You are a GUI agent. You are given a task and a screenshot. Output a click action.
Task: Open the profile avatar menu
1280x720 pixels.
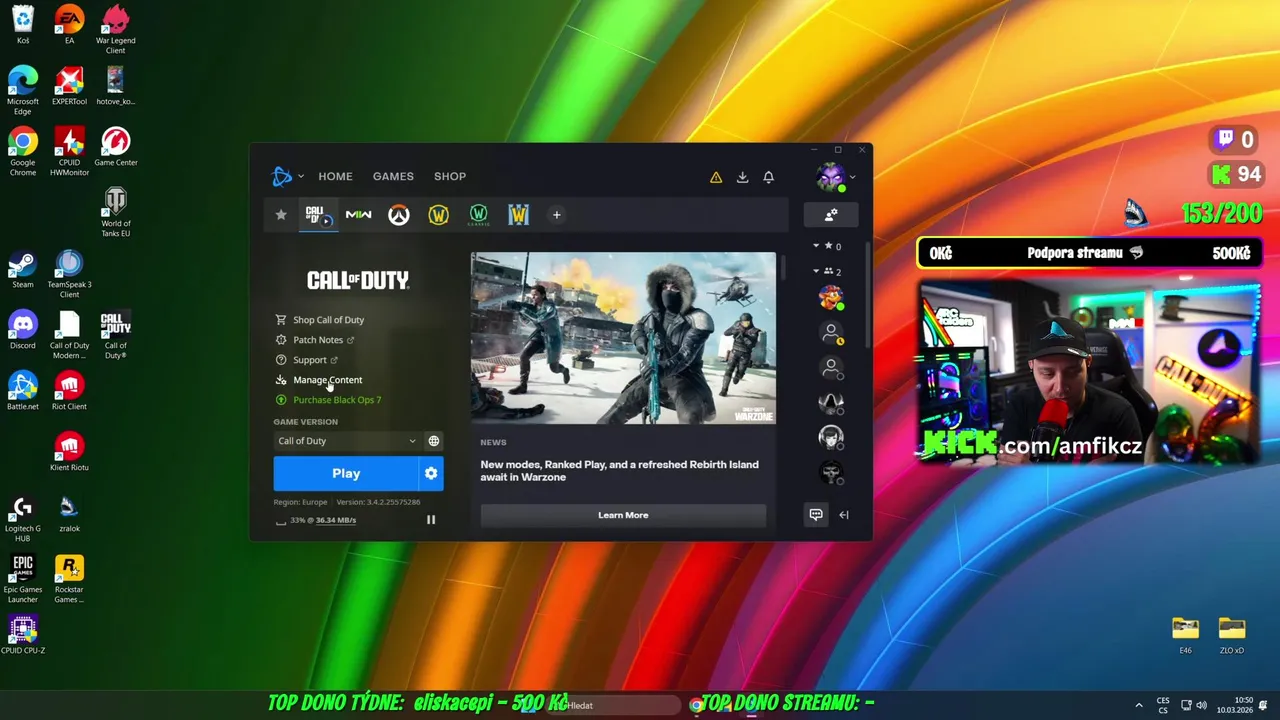831,177
